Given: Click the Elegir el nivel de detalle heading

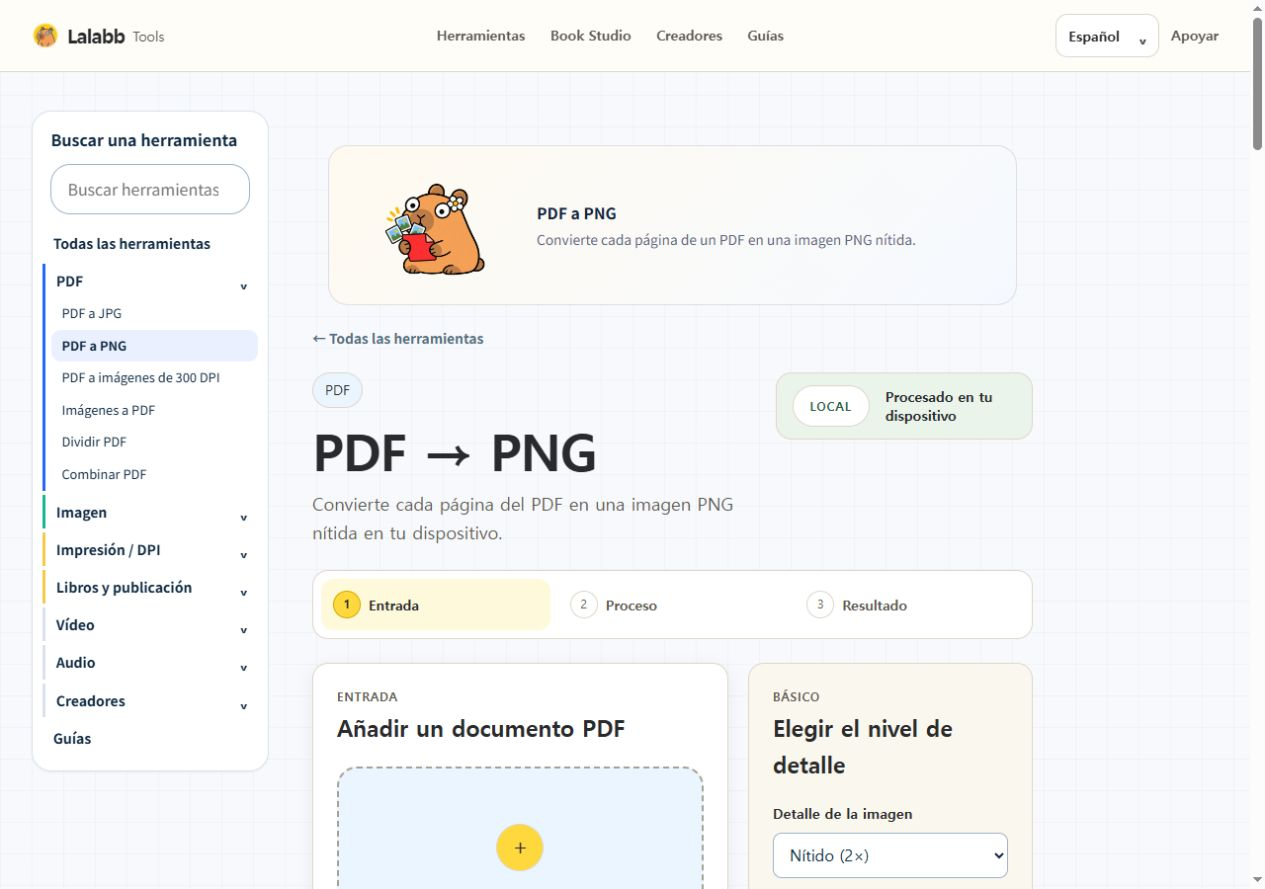Looking at the screenshot, I should (x=863, y=747).
